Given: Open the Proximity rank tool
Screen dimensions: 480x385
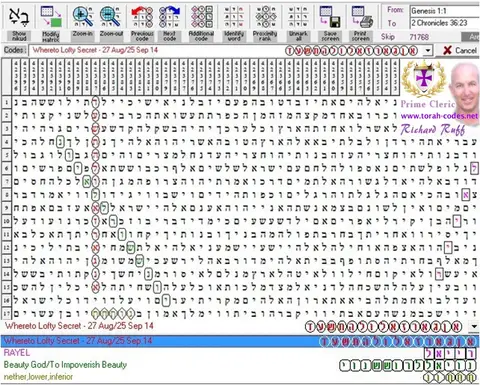Looking at the screenshot, I should pyautogui.click(x=265, y=17).
